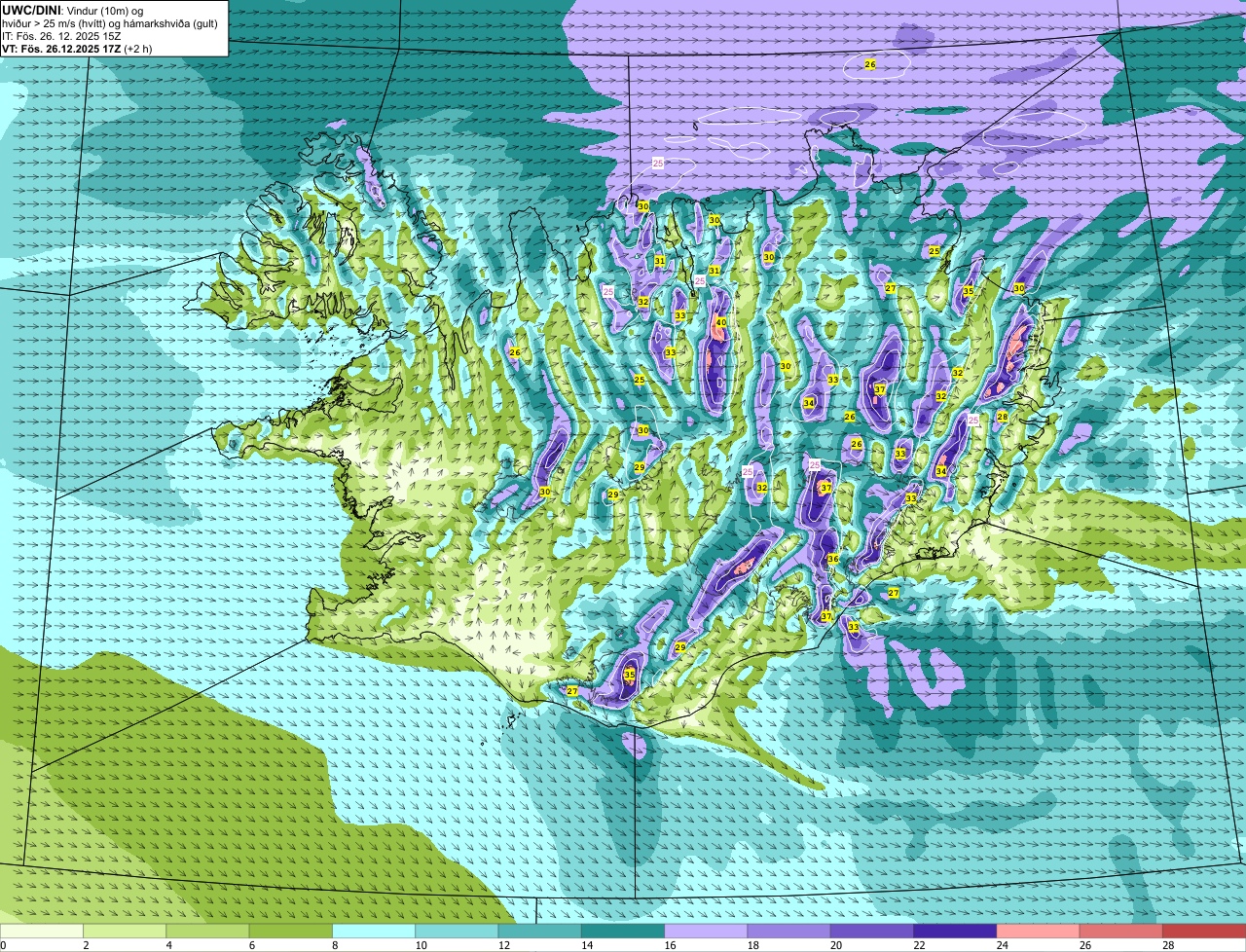Select the initial time 'IT: Fös. 26. 12. 2025 15Z'
1246x952 pixels.
[61, 36]
